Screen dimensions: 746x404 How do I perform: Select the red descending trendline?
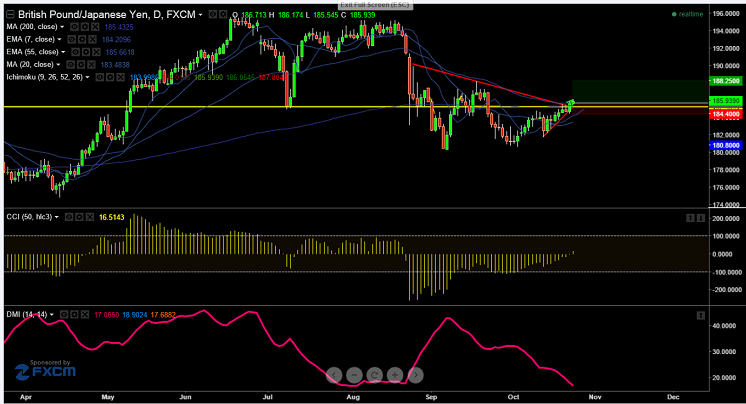tap(490, 84)
